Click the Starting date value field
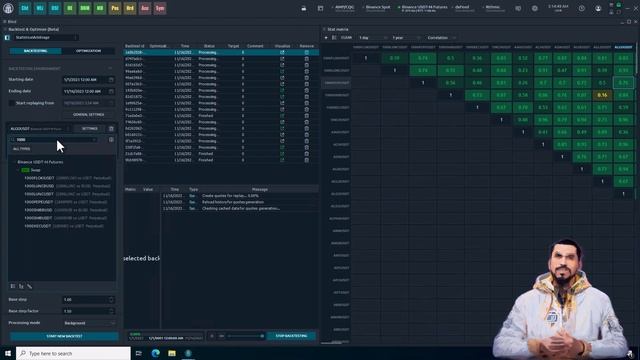 tap(84, 80)
